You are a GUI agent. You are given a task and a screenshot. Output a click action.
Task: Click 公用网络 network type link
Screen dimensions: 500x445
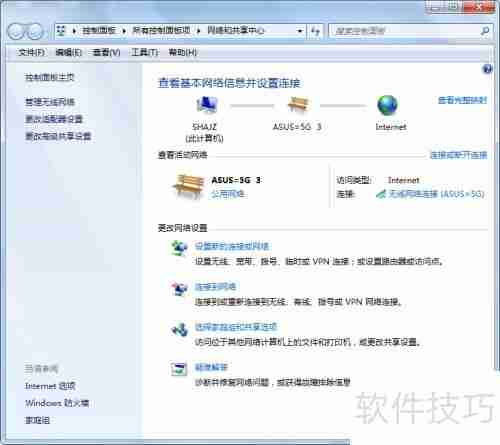(x=228, y=194)
